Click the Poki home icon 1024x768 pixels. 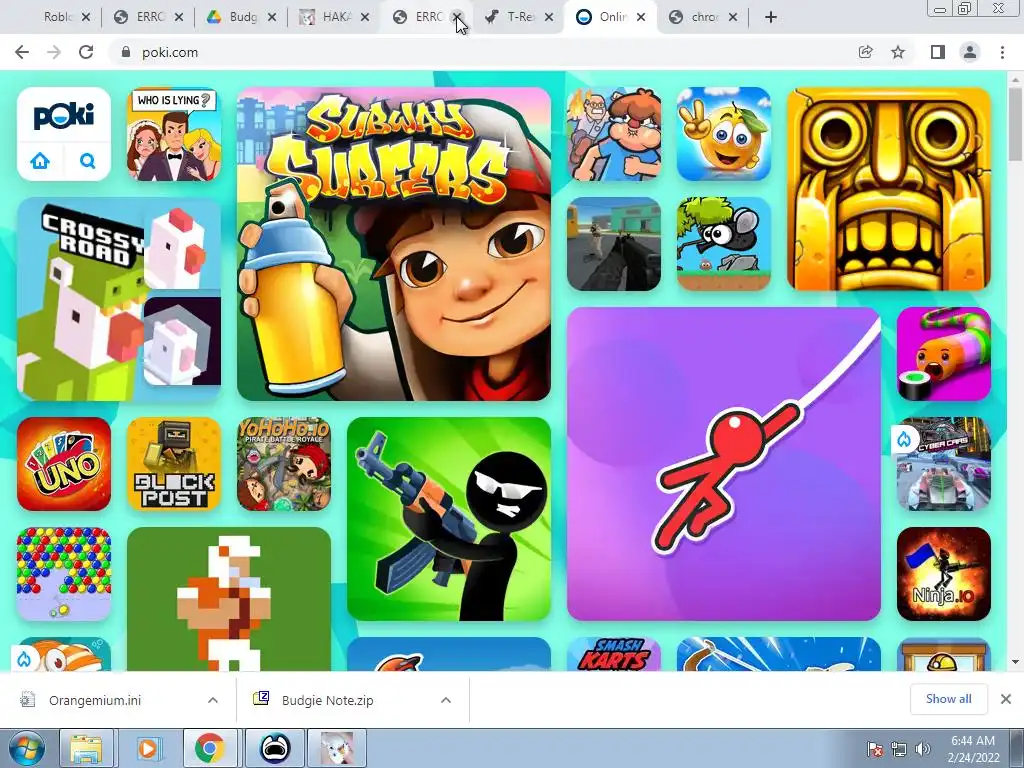(x=40, y=161)
